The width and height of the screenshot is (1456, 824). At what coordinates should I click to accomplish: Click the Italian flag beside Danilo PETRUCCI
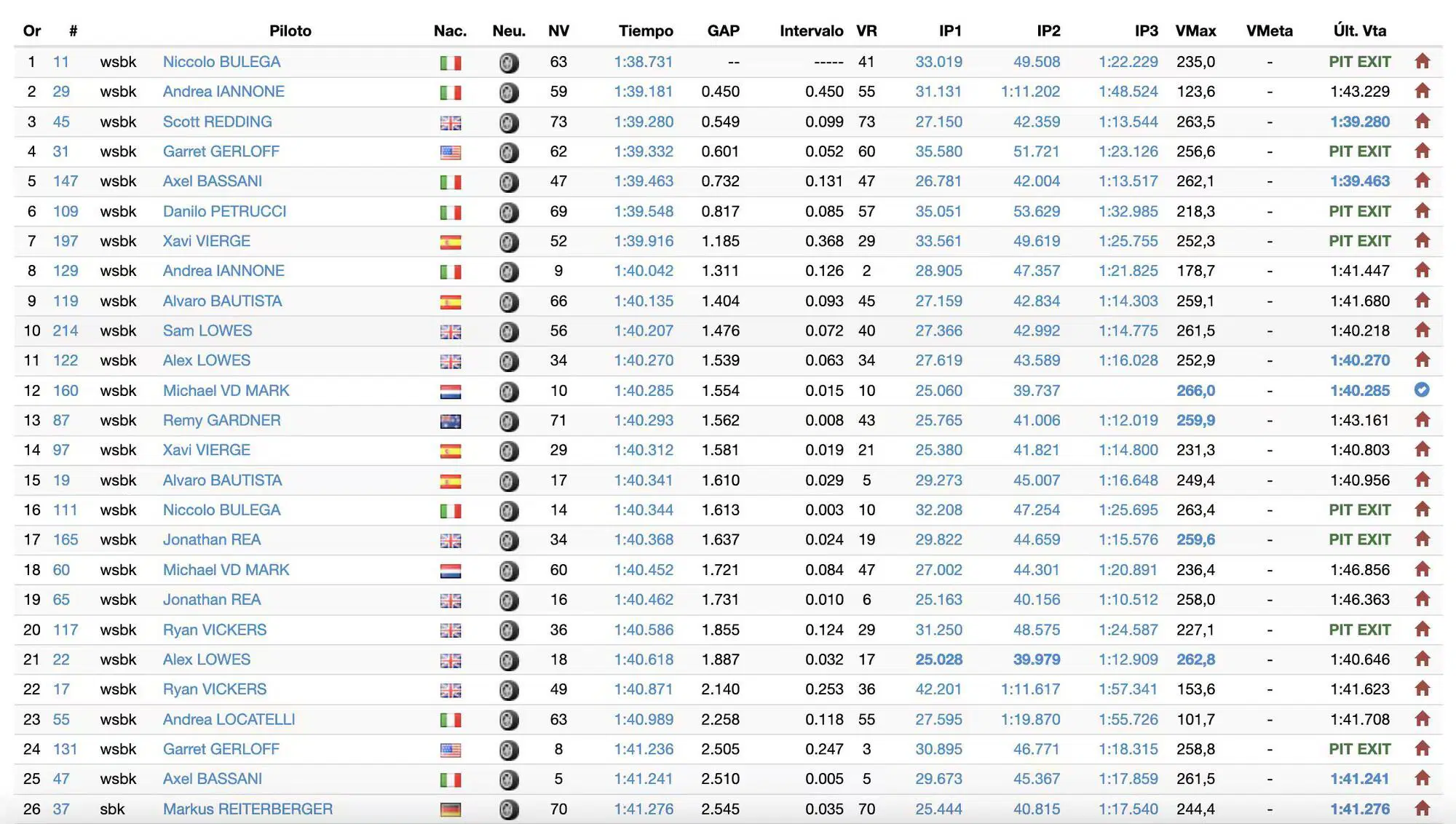[451, 213]
